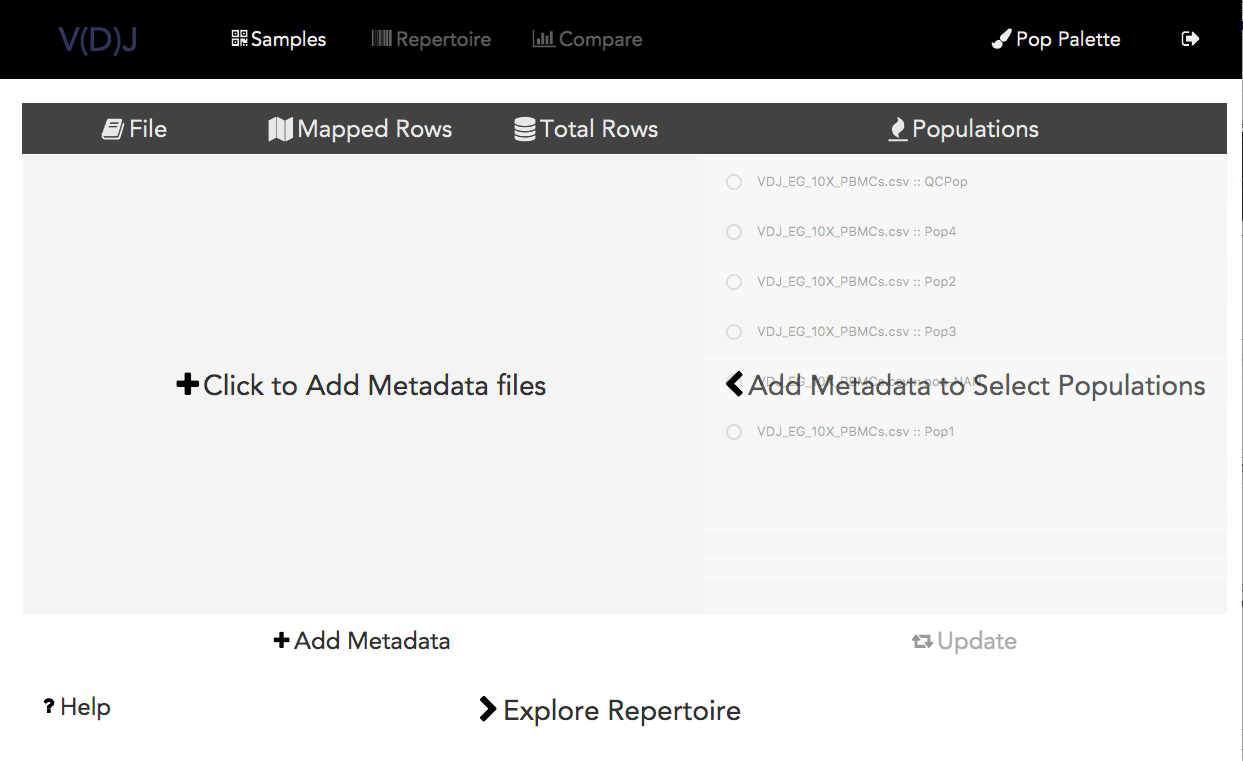Click the Pop Palette brush icon

click(1000, 38)
